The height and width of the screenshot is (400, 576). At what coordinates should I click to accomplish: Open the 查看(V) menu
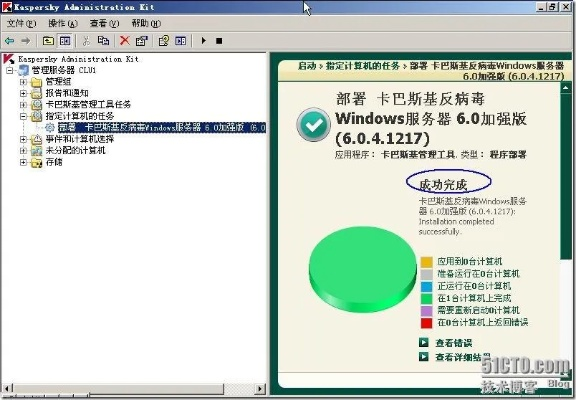coord(104,24)
